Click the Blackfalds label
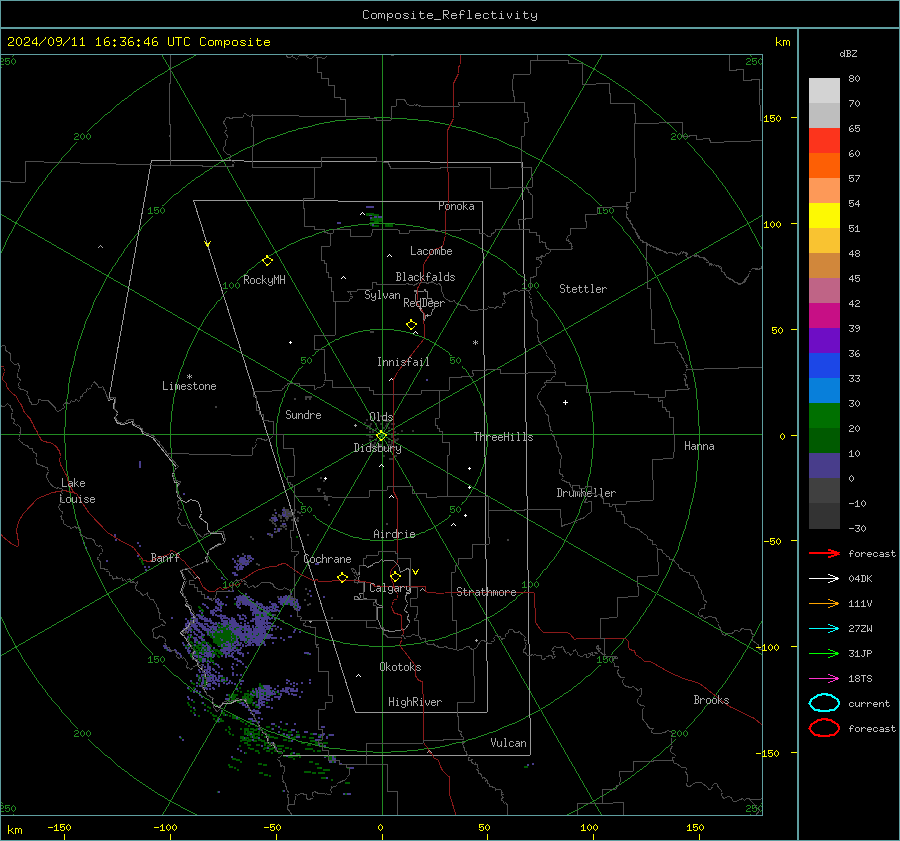The image size is (900, 841). click(425, 277)
